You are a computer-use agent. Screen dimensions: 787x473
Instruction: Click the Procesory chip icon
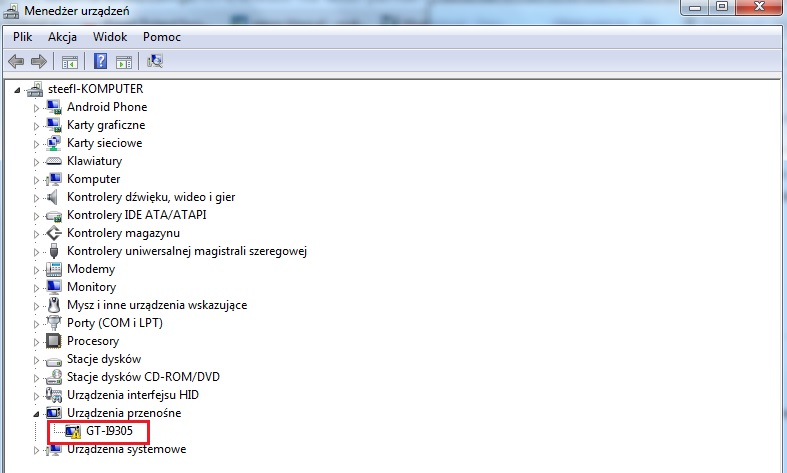click(x=54, y=341)
